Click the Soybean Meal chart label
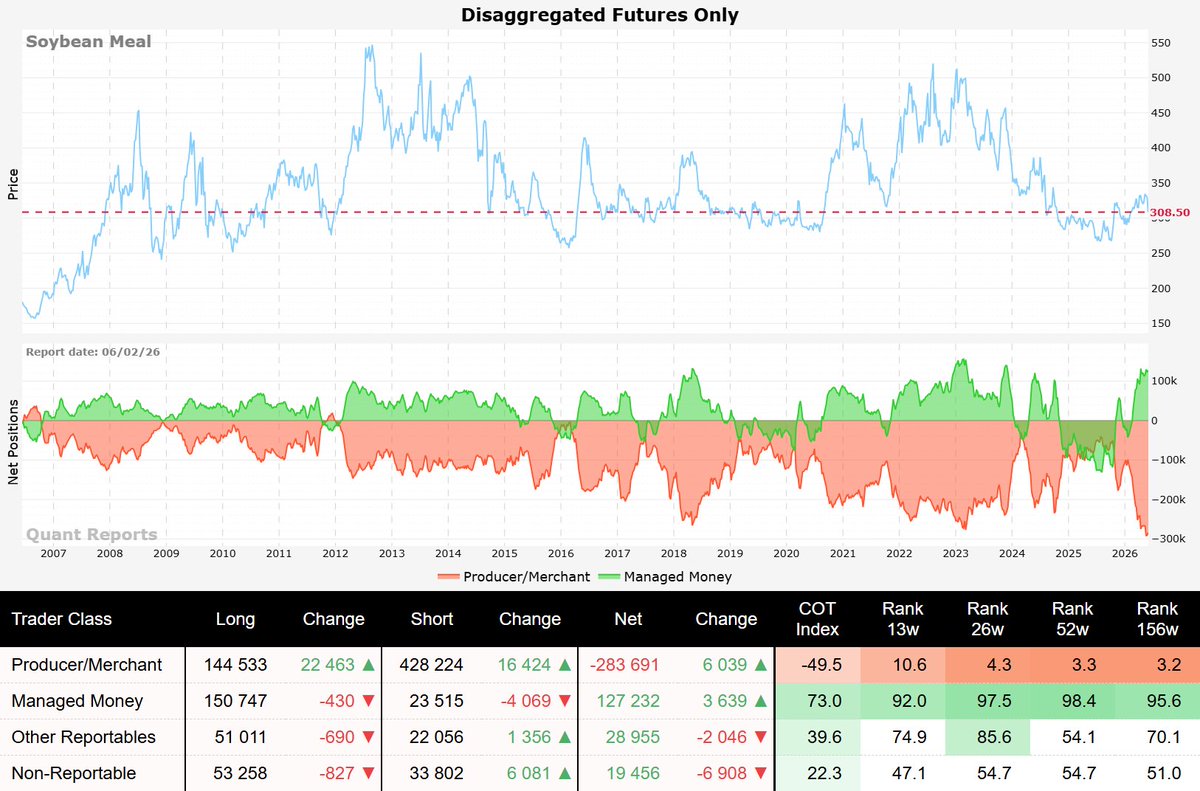Screen dimensions: 1200x791 (x=88, y=42)
